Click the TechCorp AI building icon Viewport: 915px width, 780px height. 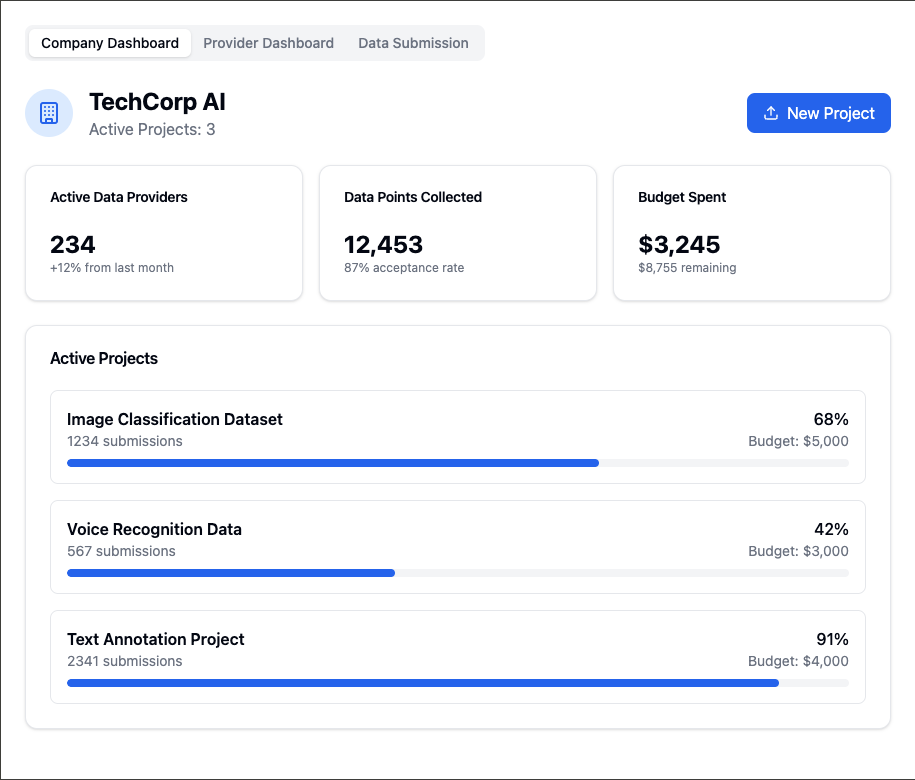tap(49, 113)
